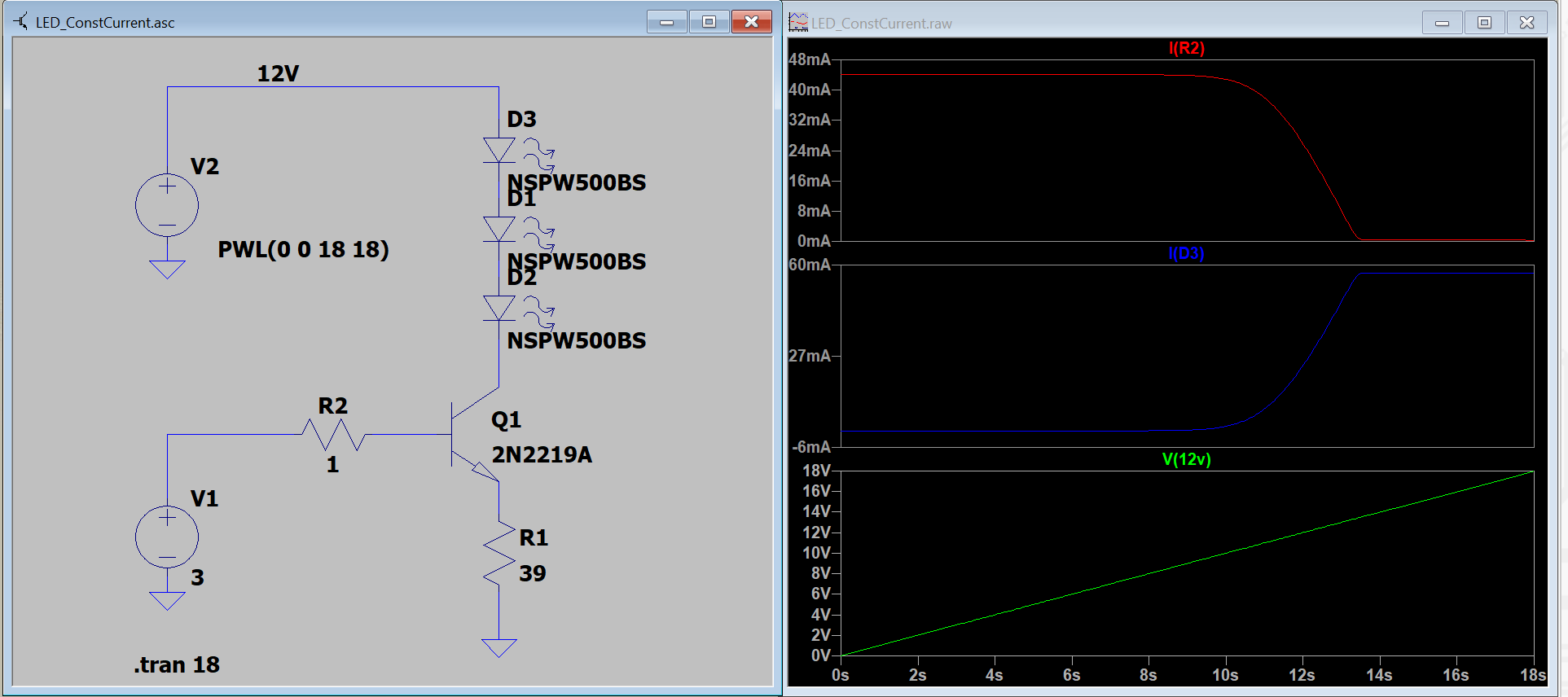Click the ground symbol under V2
Screen dimensions: 1568x697
[167, 270]
